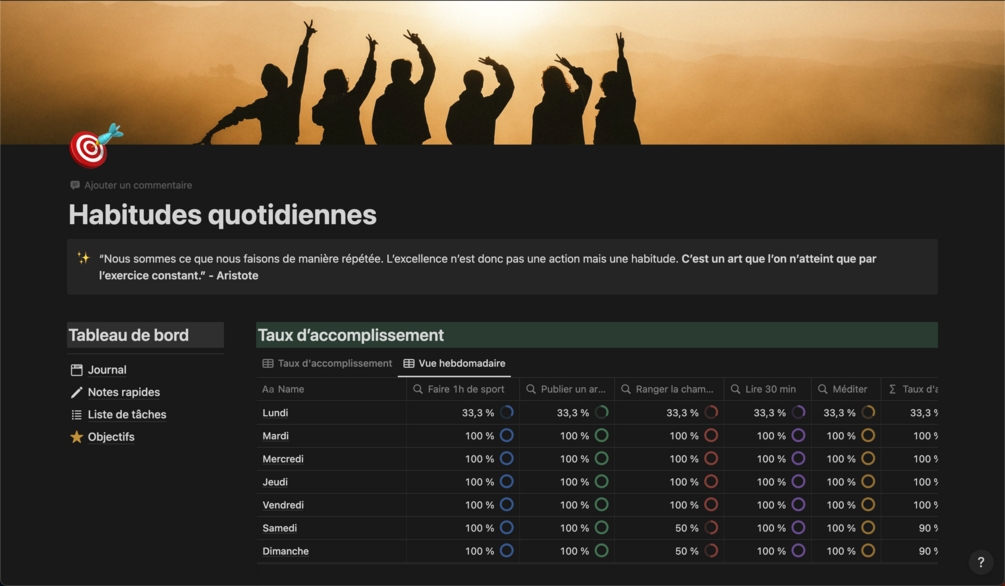This screenshot has height=586, width=1005.
Task: Click magnifier icon in Ranger la cham... header
Action: pyautogui.click(x=626, y=389)
